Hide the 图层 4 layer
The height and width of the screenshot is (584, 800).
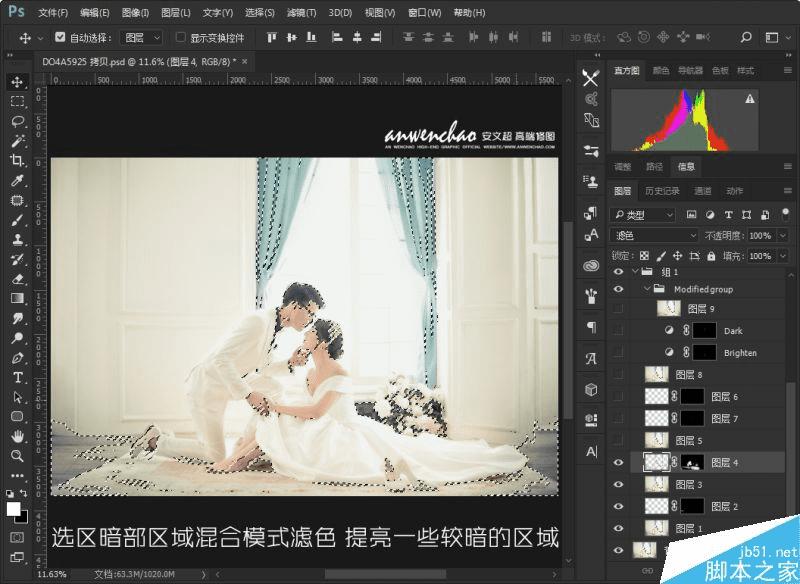click(618, 463)
